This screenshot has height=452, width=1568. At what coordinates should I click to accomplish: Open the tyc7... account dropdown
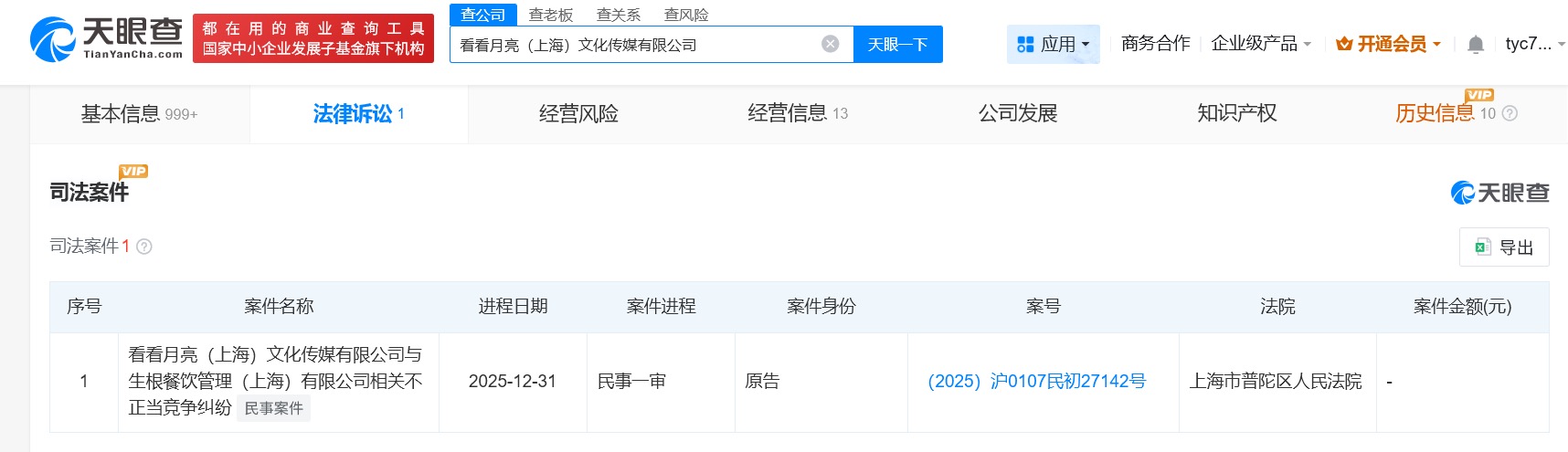pos(1535,44)
